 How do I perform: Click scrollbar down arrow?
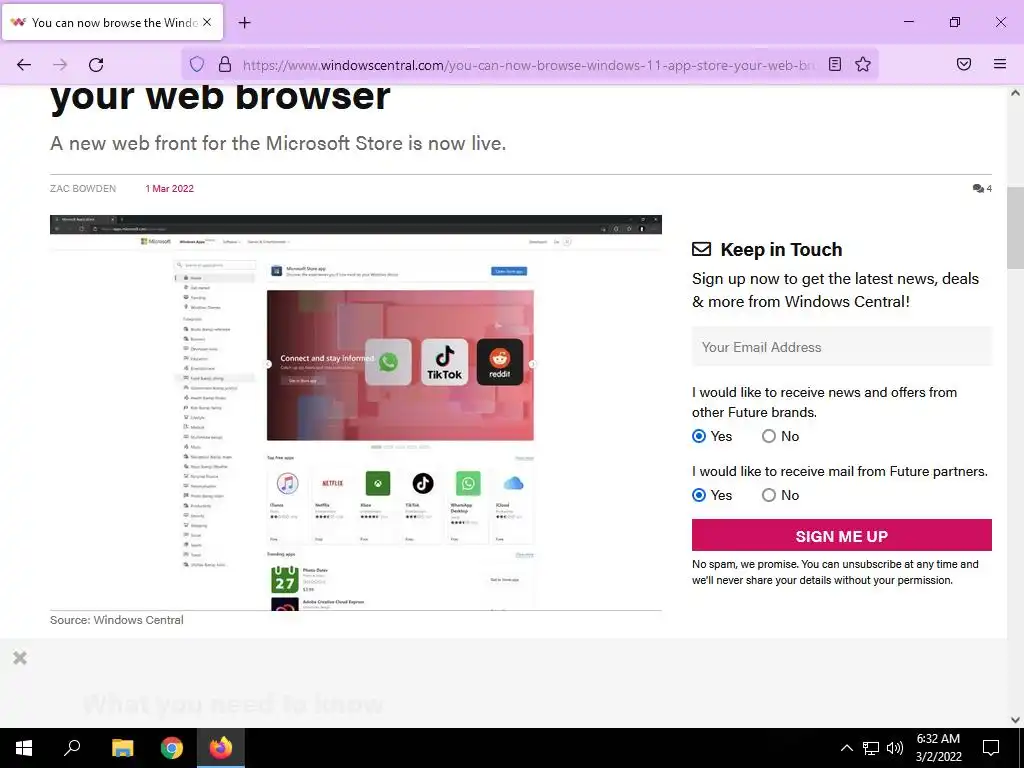[x=1015, y=720]
